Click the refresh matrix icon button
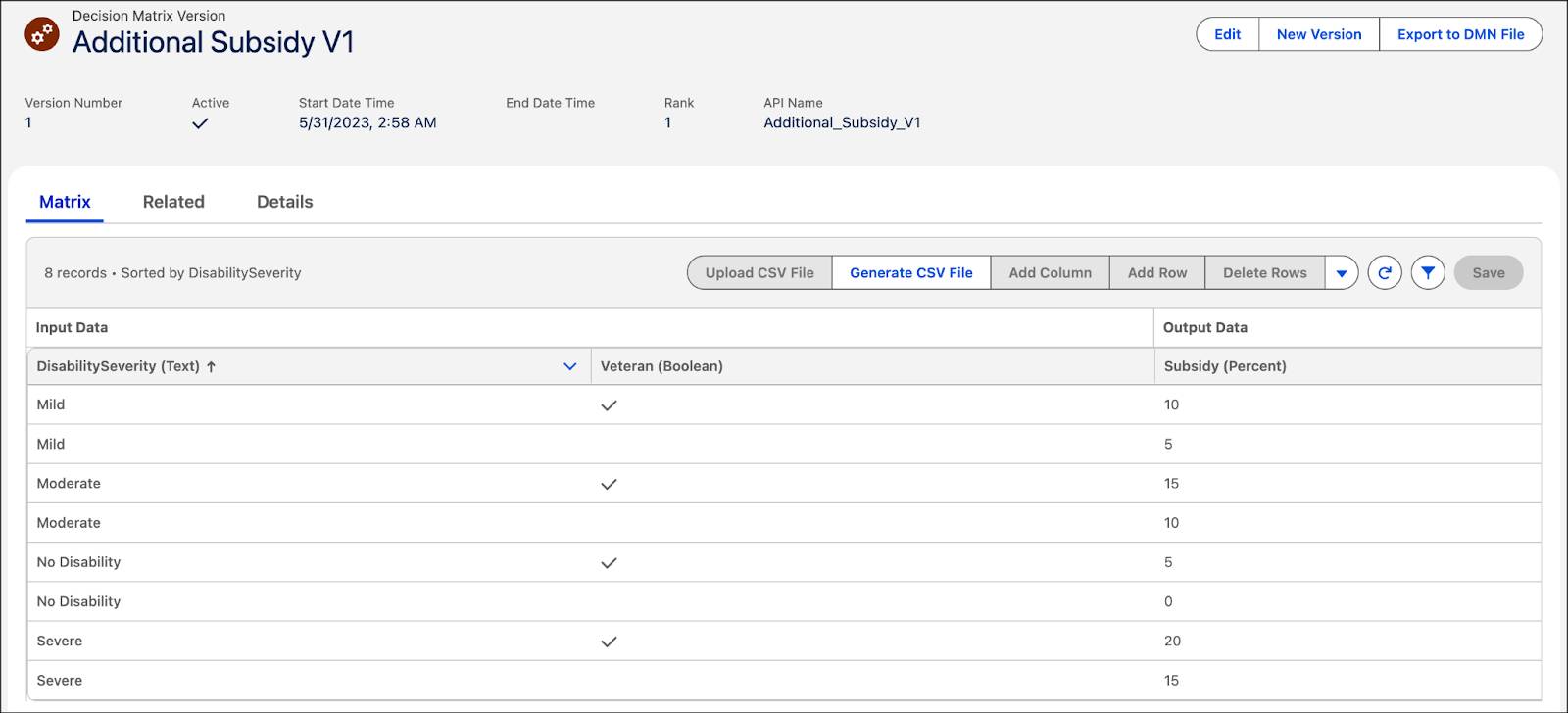The image size is (1568, 713). (1385, 273)
